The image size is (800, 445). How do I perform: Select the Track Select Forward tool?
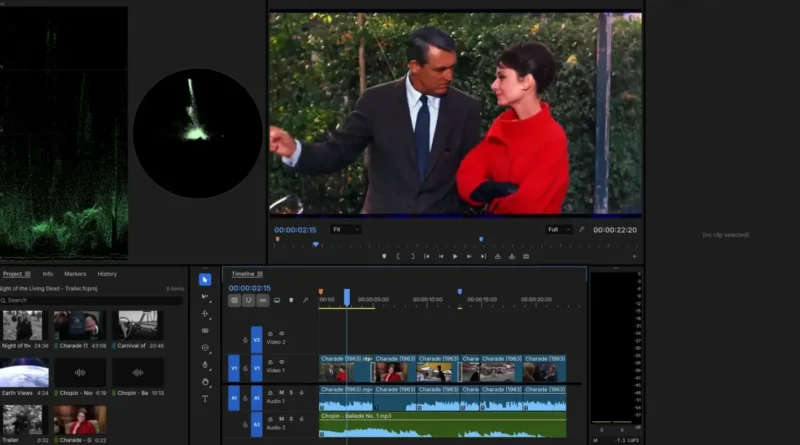(205, 297)
